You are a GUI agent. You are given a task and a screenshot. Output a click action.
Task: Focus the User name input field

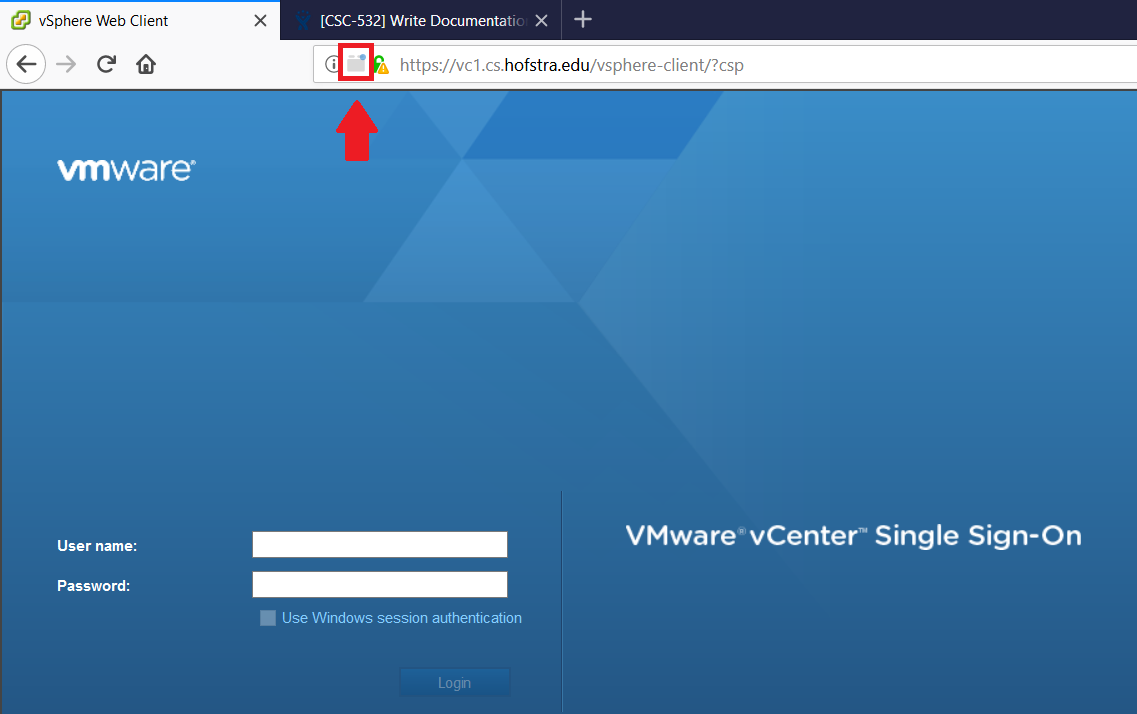[x=380, y=545]
